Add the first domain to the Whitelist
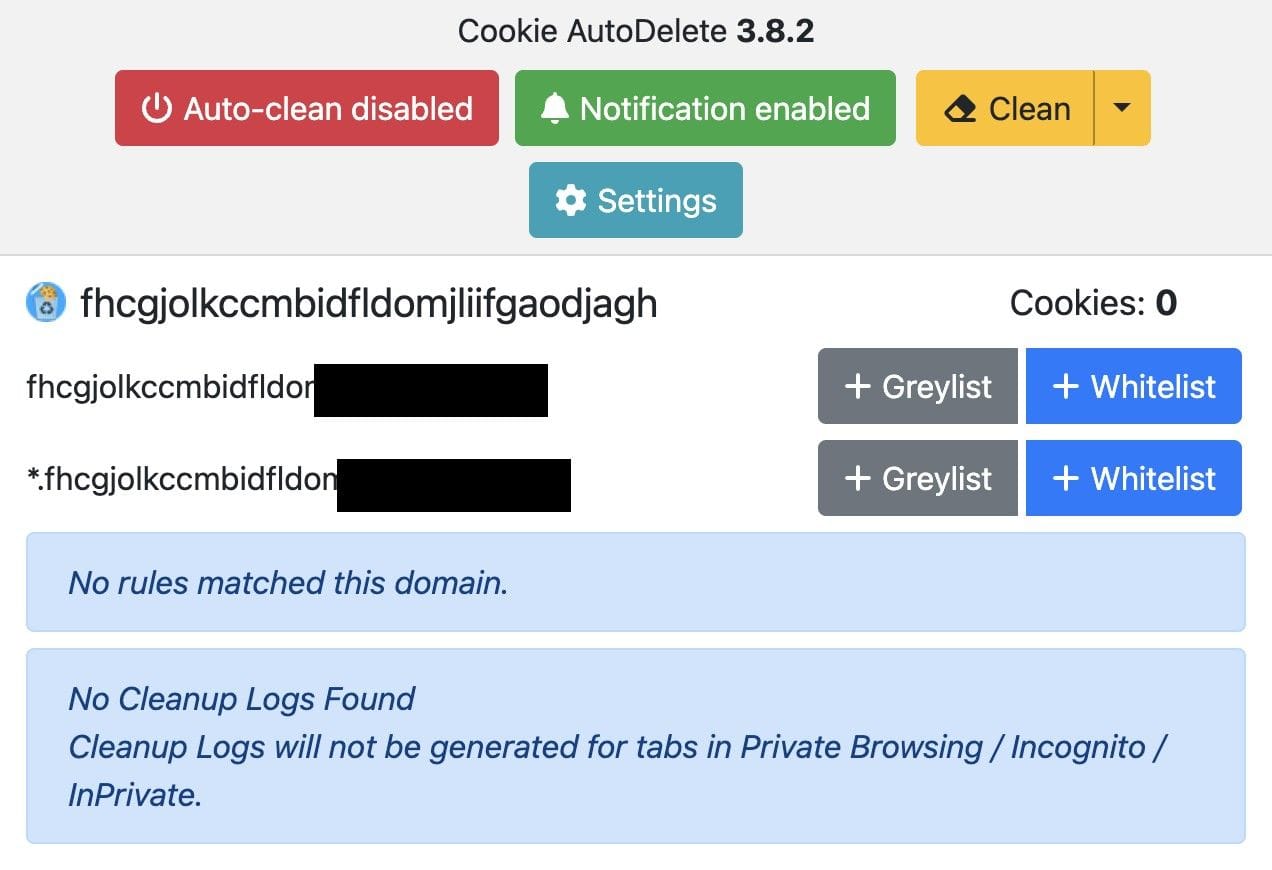 pos(1134,386)
